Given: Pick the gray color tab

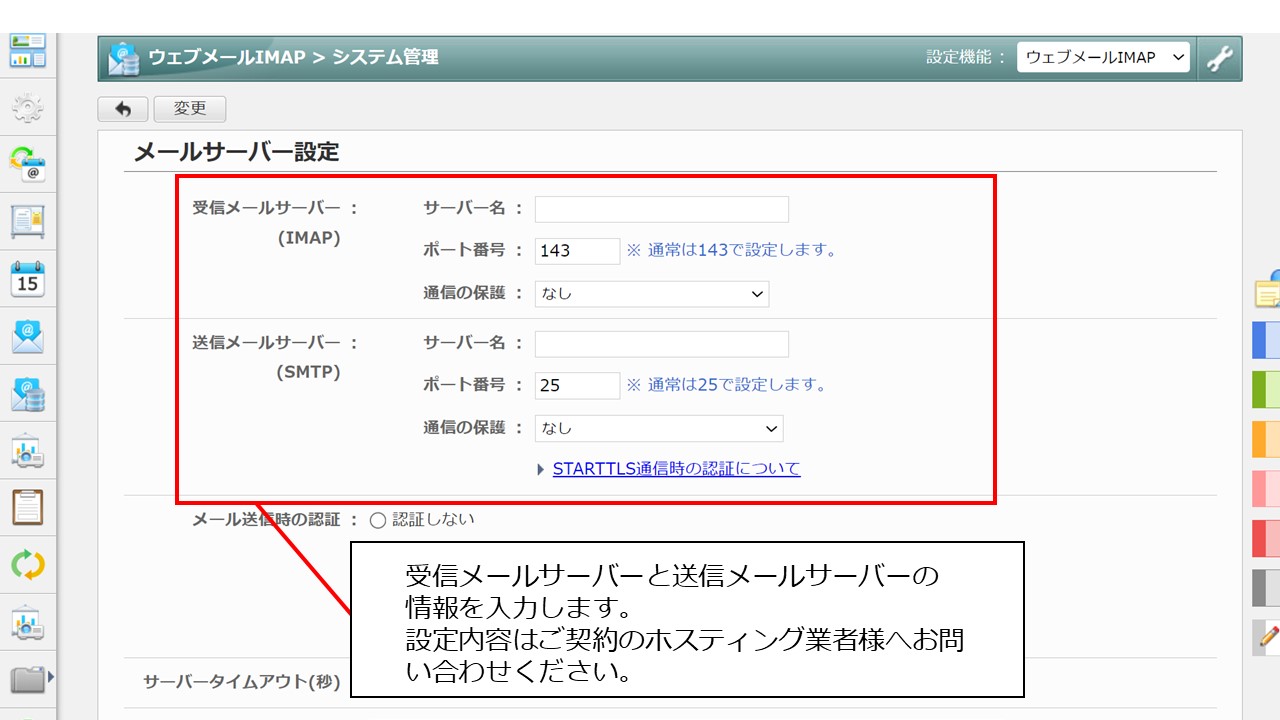Looking at the screenshot, I should point(1266,588).
